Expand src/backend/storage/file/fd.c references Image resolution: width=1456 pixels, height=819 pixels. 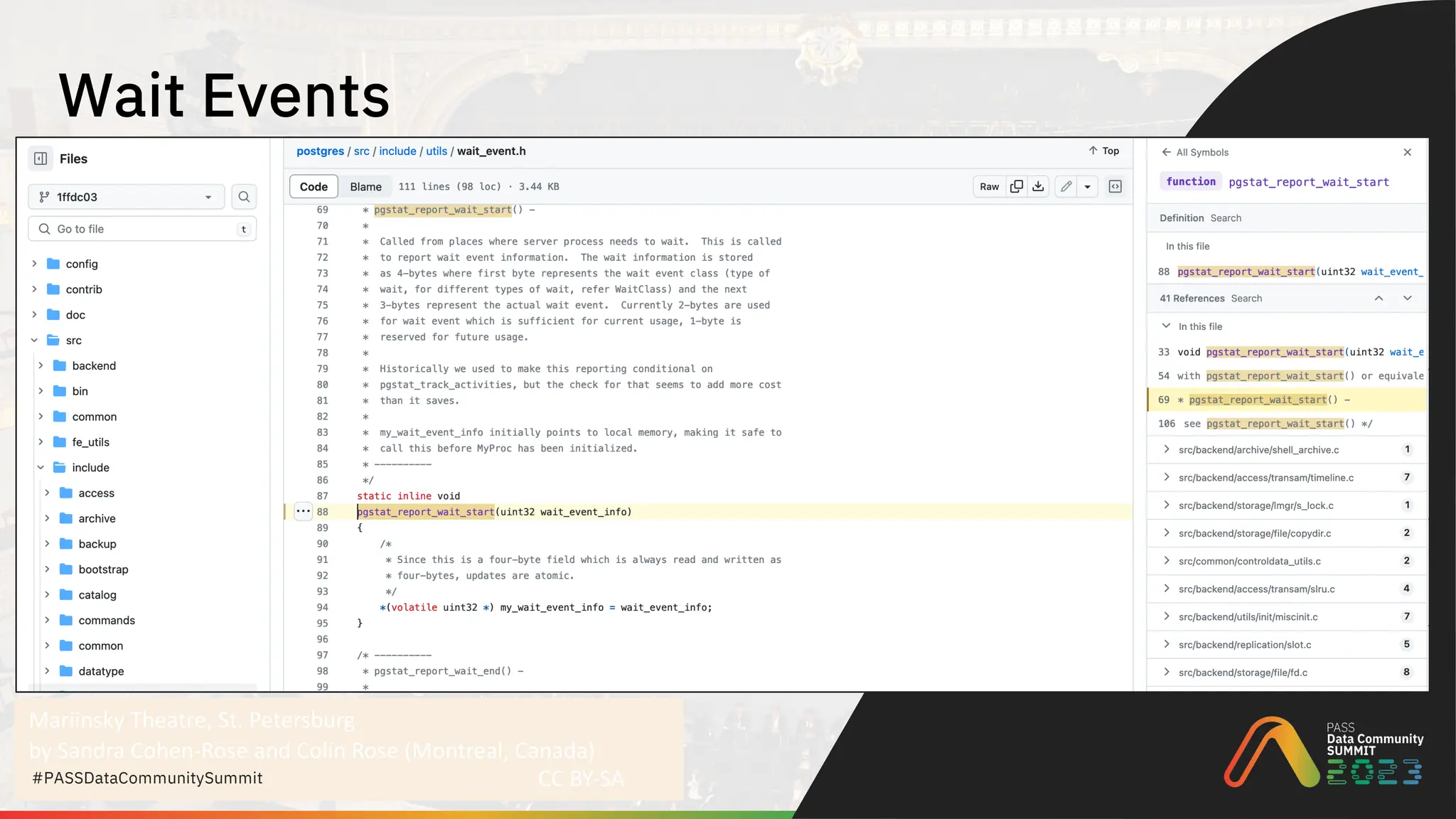1166,672
